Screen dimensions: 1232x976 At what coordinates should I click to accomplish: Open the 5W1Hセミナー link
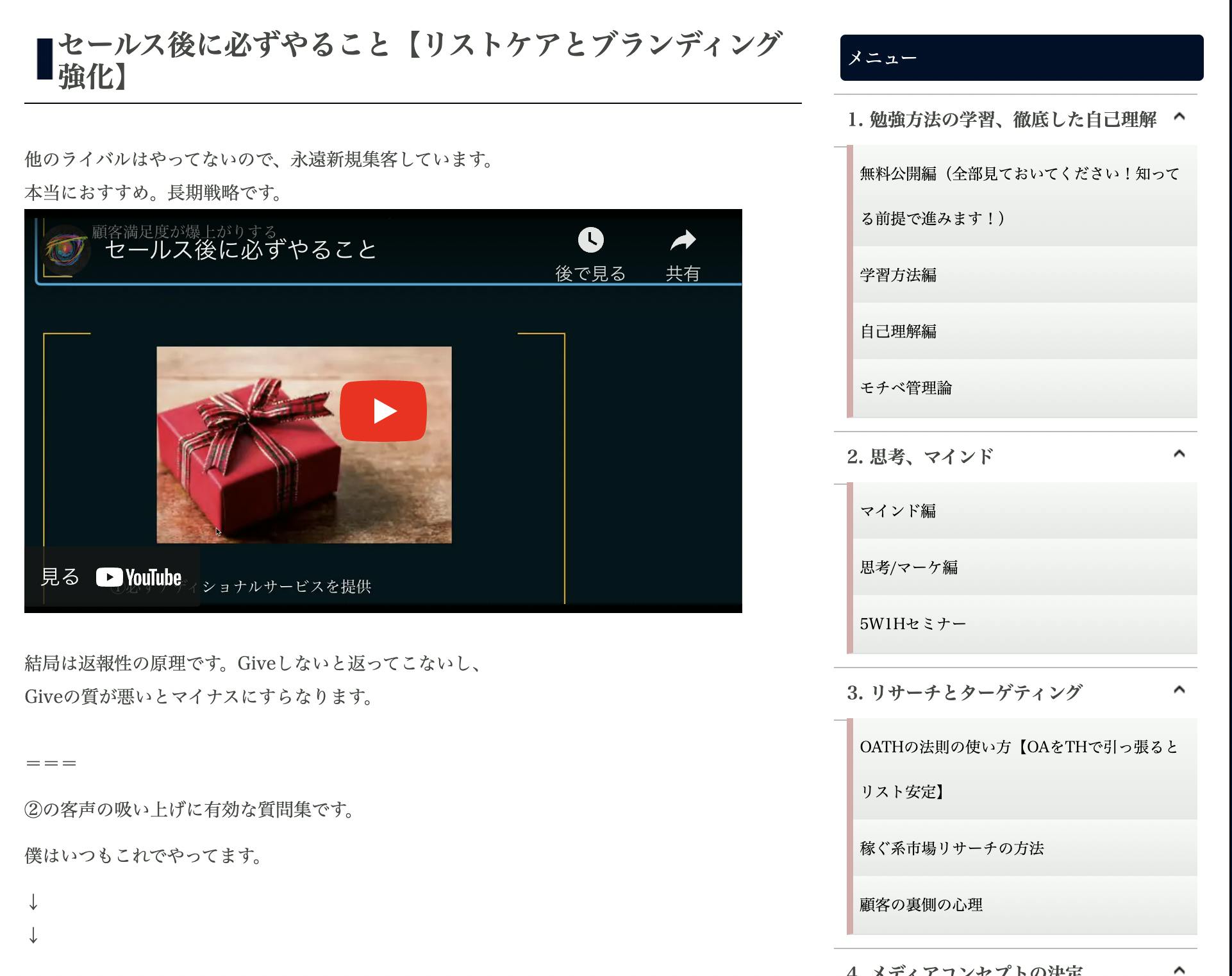tap(912, 624)
